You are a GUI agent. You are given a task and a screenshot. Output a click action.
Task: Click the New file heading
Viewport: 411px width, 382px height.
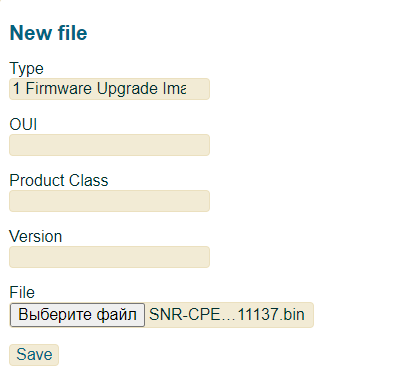(x=49, y=33)
